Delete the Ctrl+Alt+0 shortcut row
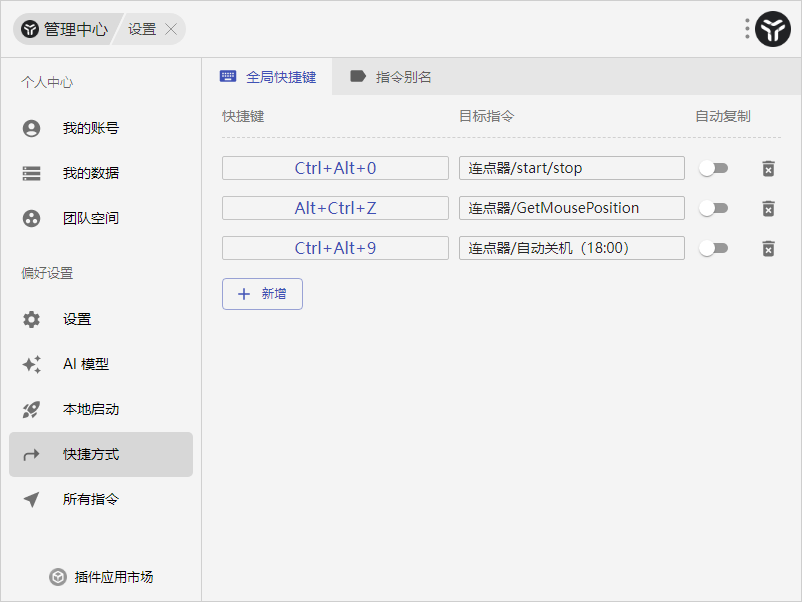802x602 pixels. (768, 168)
